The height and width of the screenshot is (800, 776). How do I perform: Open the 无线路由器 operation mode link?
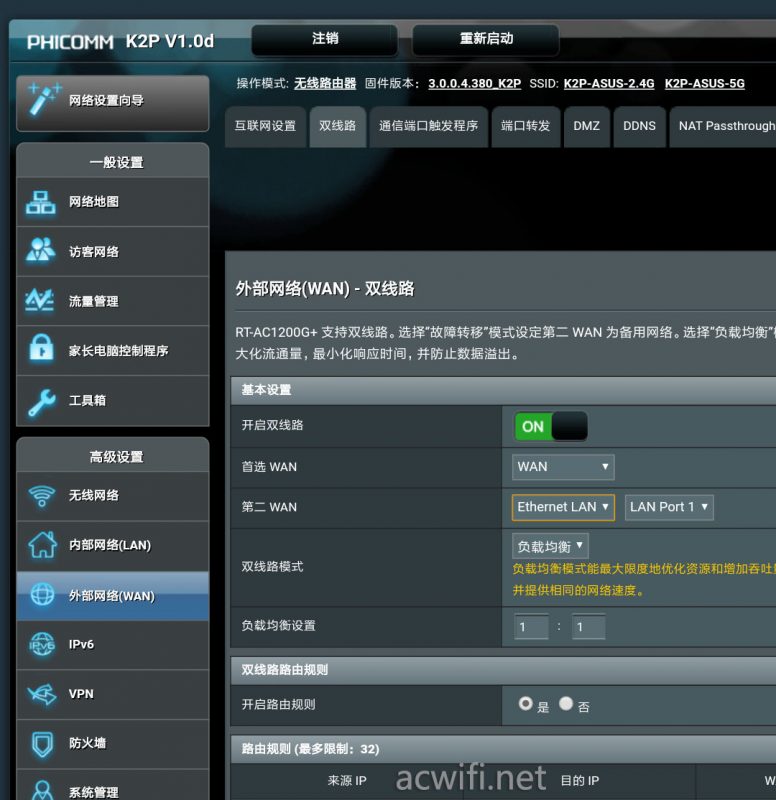[x=325, y=84]
